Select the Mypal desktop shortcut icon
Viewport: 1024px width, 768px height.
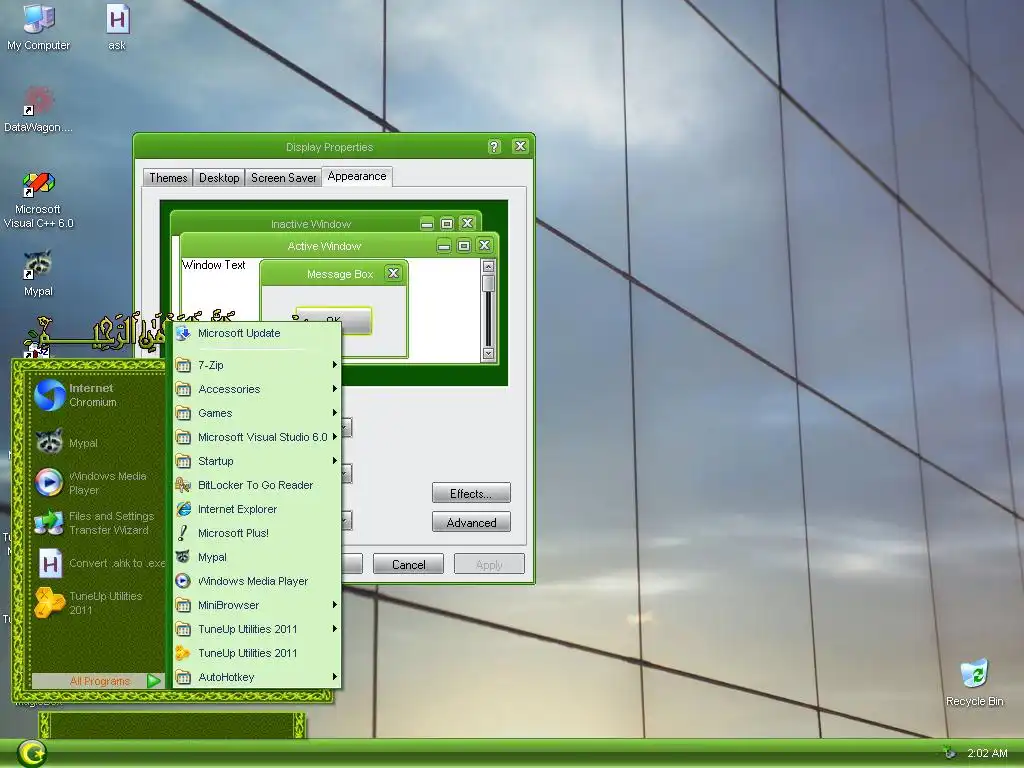[x=38, y=273]
